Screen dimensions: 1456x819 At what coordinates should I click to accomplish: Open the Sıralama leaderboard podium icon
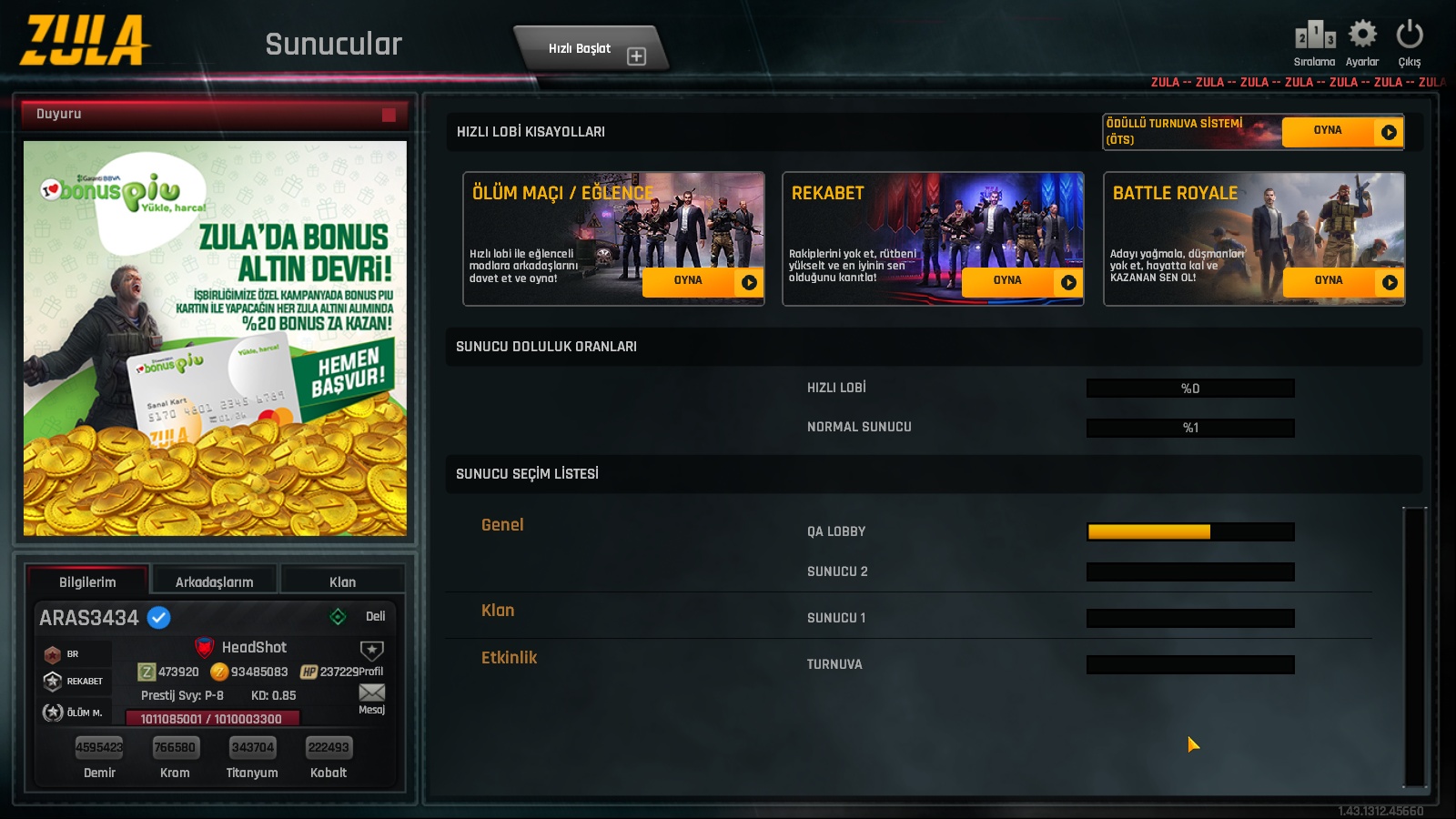1314,36
